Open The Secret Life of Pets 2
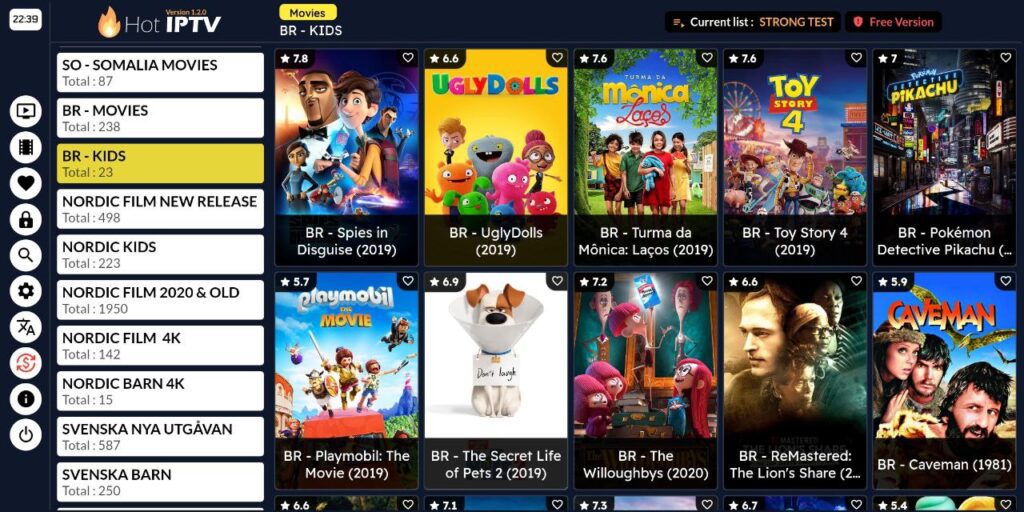Viewport: 1024px width, 512px height. tap(496, 381)
